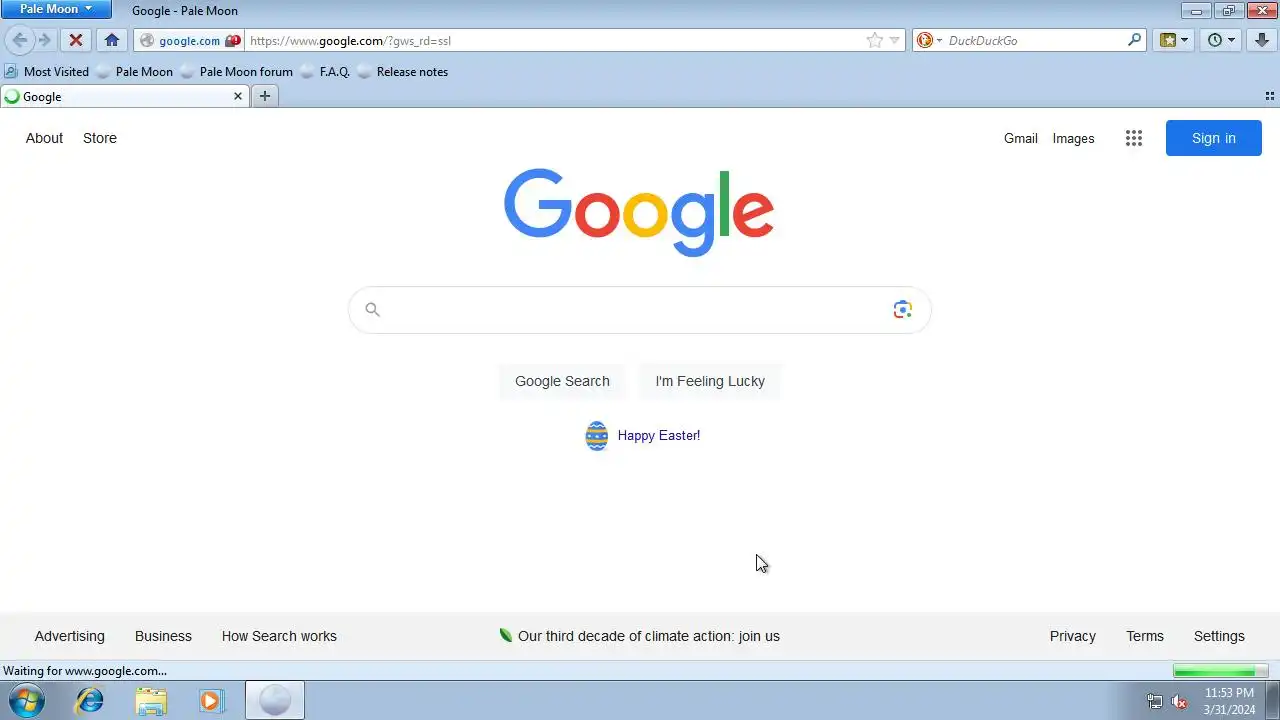Open the downloads arrow button
This screenshot has width=1280, height=720.
click(x=1262, y=41)
